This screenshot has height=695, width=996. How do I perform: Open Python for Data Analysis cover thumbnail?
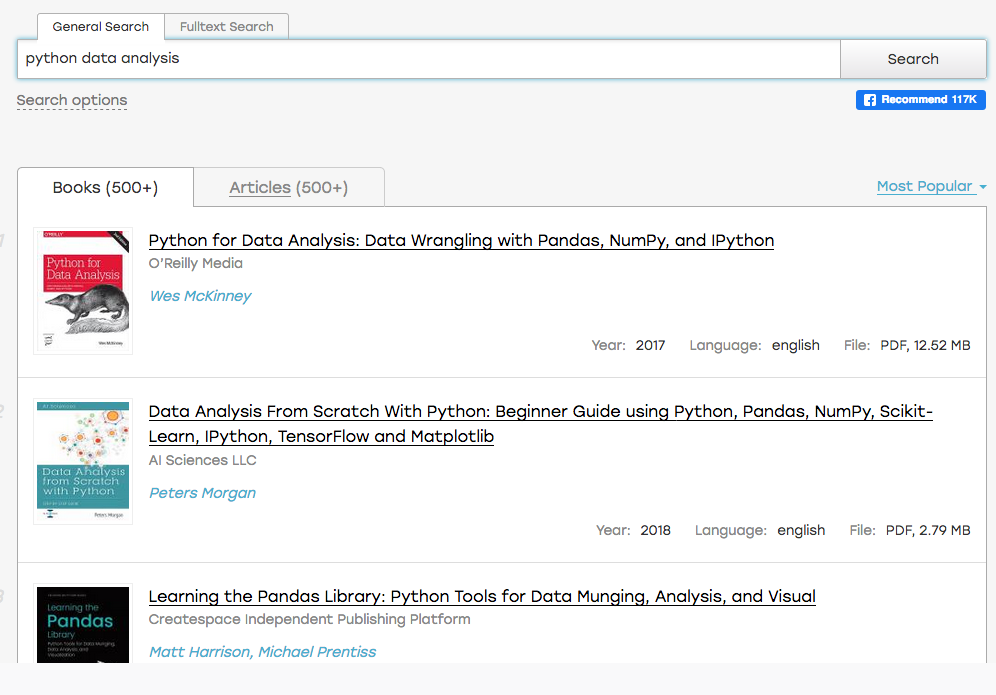[83, 291]
